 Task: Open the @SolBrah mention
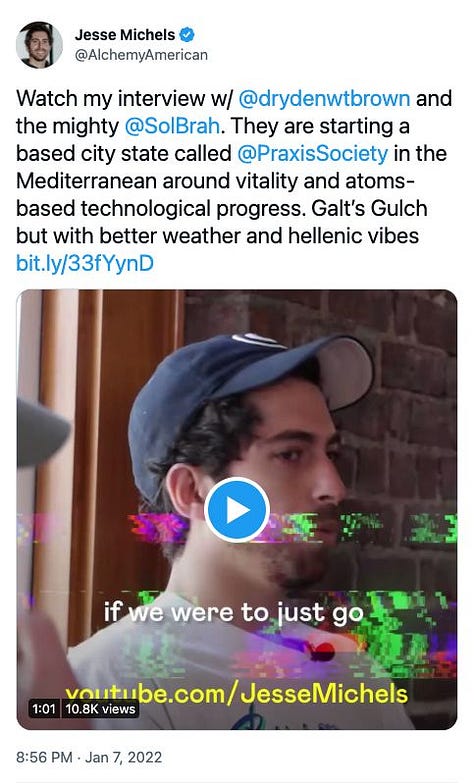(x=172, y=126)
